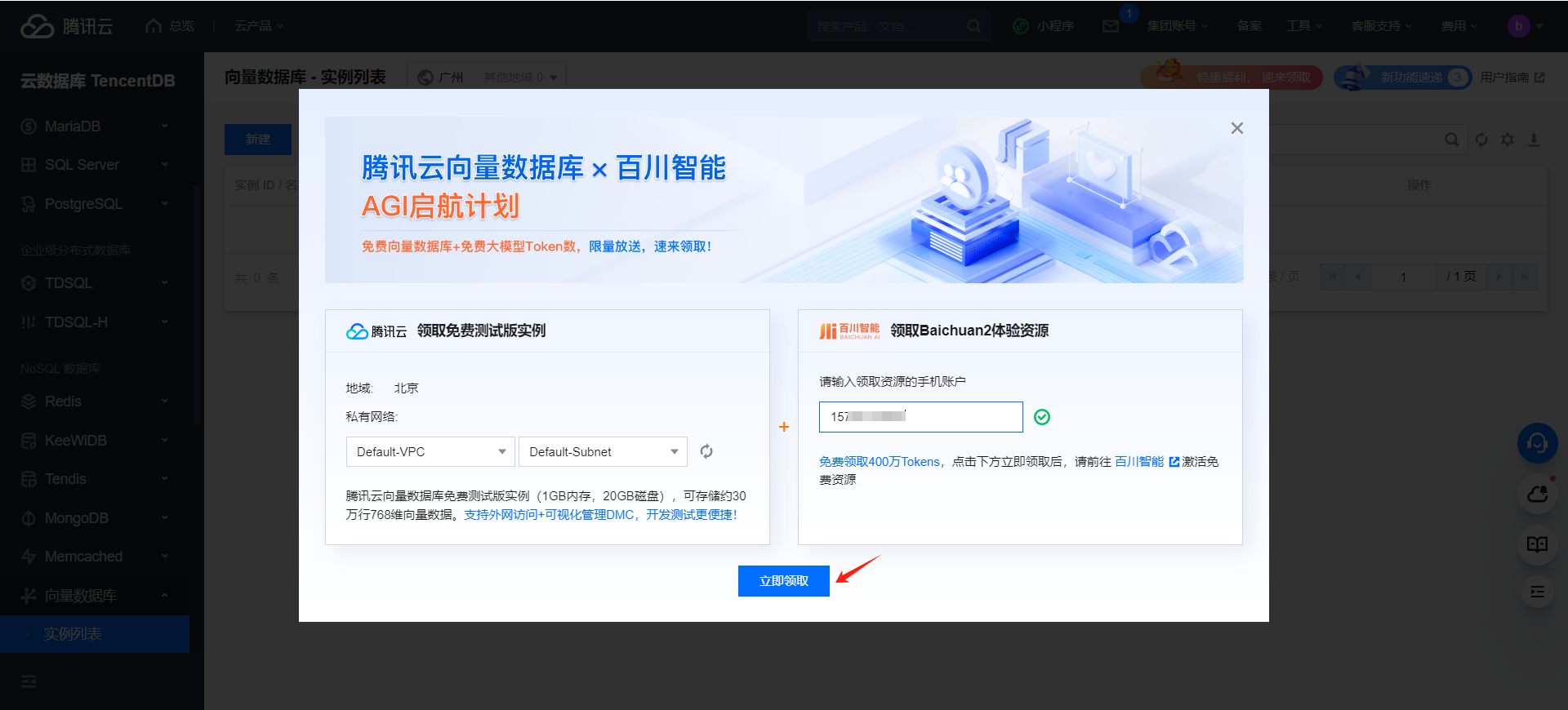Viewport: 1568px width, 710px height.
Task: Click the Tencent Cloud logo
Action: 67,26
